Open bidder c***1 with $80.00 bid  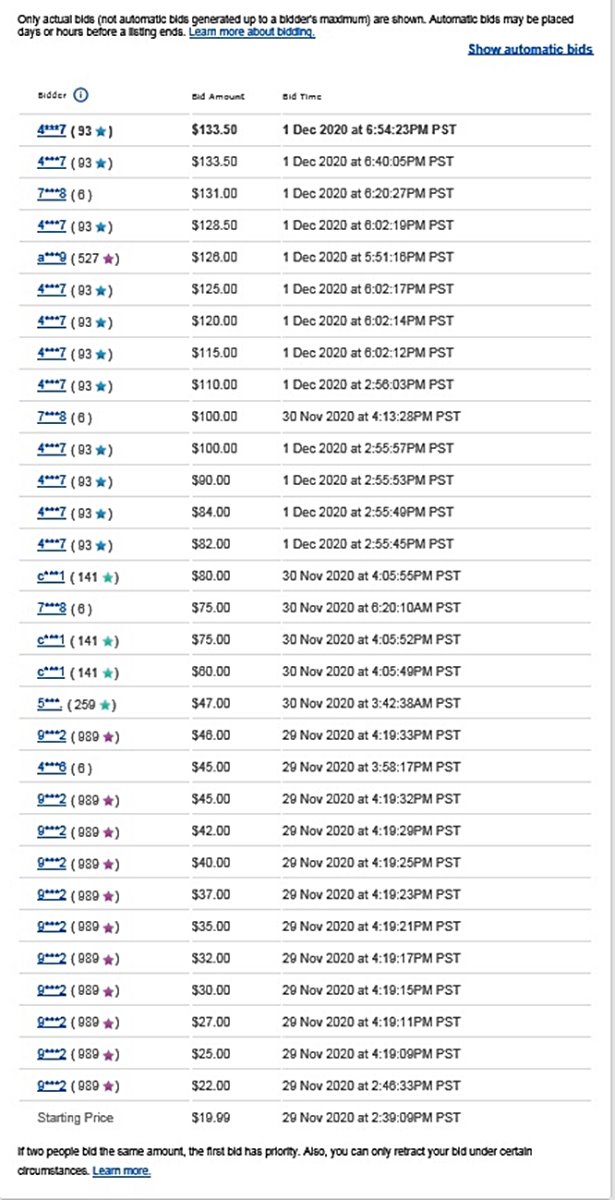click(x=50, y=576)
